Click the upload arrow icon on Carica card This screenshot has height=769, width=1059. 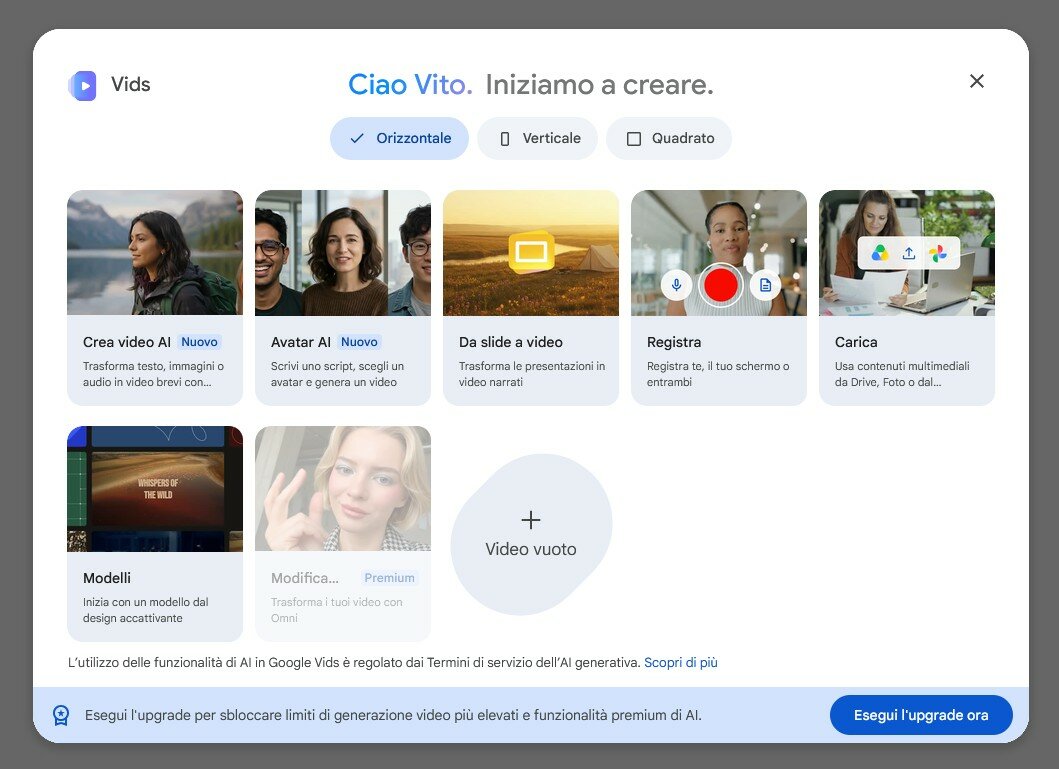pos(909,253)
